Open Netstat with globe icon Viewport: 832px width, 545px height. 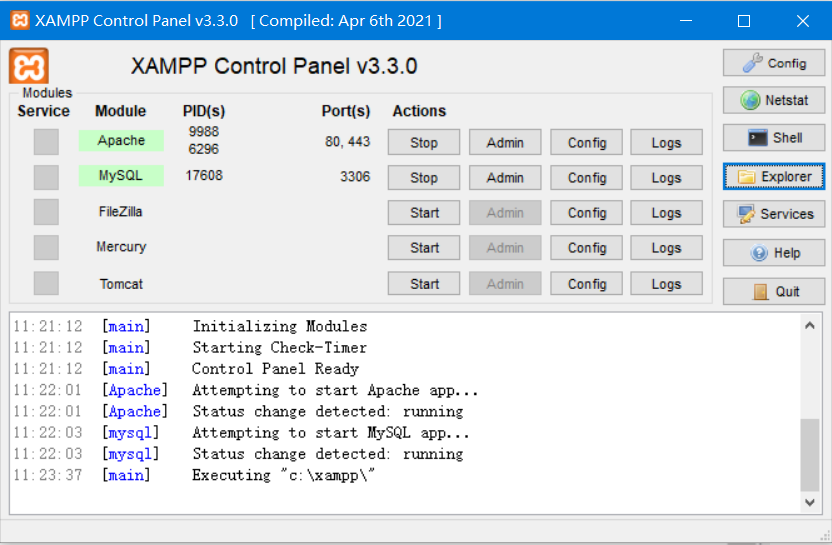click(774, 100)
